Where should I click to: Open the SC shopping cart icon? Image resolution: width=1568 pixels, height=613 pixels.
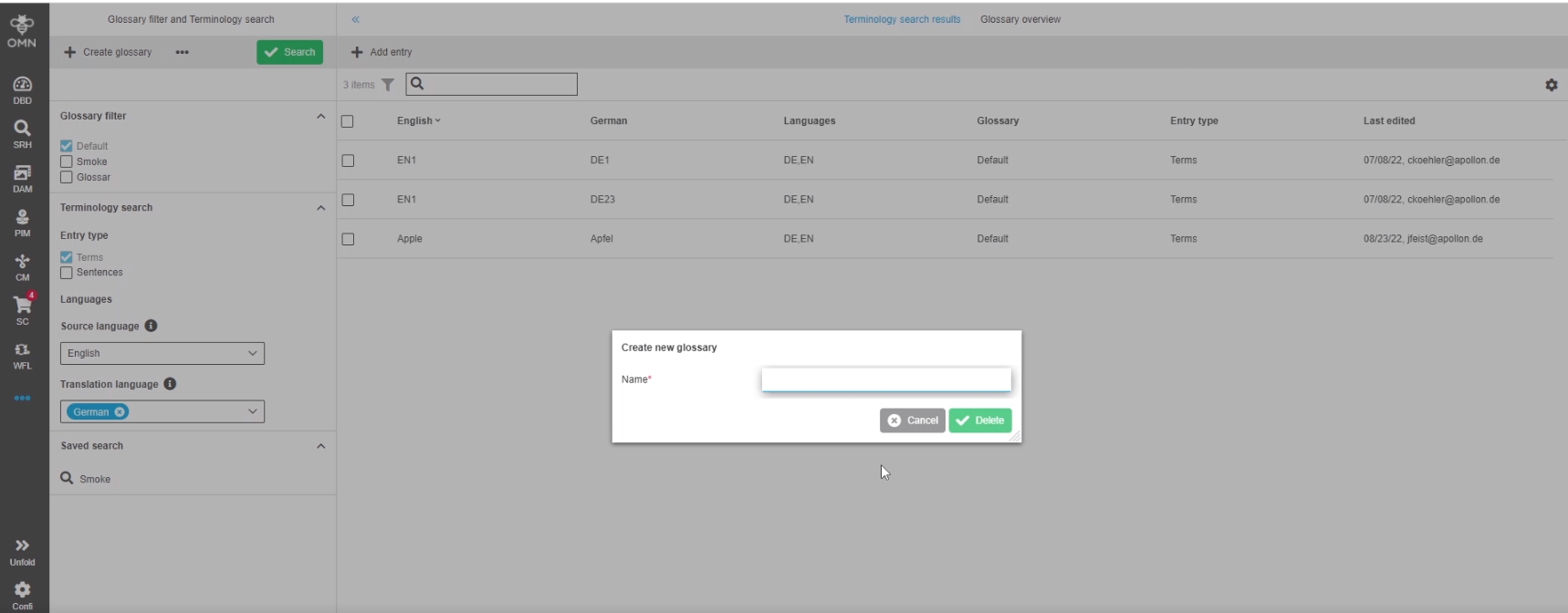pyautogui.click(x=22, y=308)
